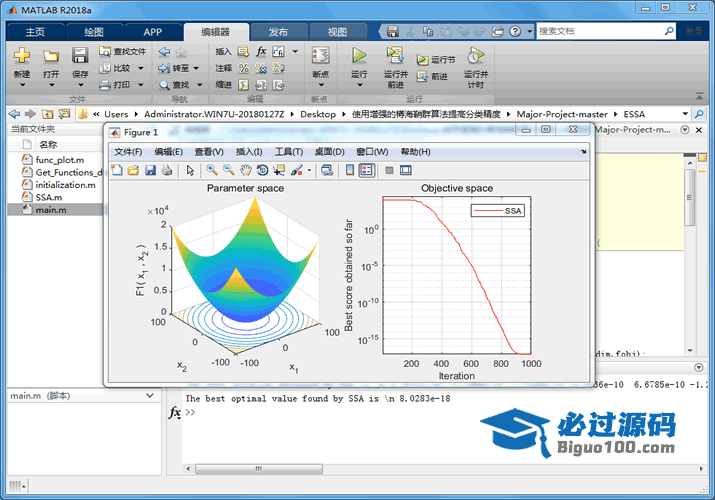The width and height of the screenshot is (715, 500).
Task: Collapse the main.m (脚本) details panel chevron
Action: 150,396
